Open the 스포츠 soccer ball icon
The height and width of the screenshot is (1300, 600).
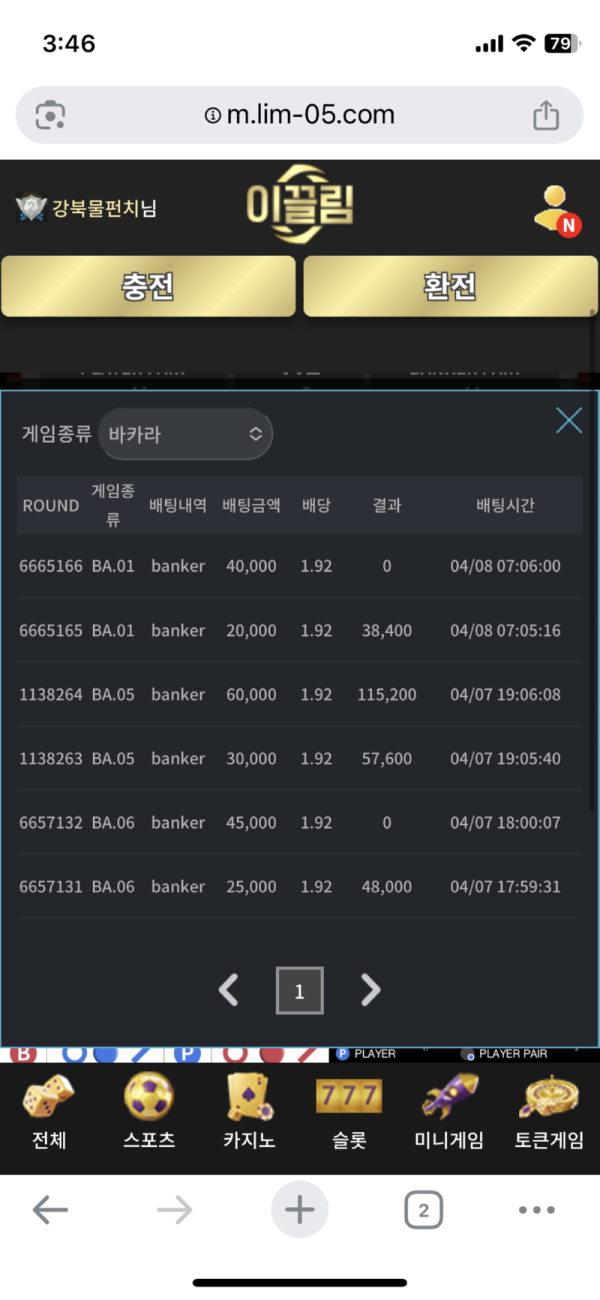point(149,1096)
